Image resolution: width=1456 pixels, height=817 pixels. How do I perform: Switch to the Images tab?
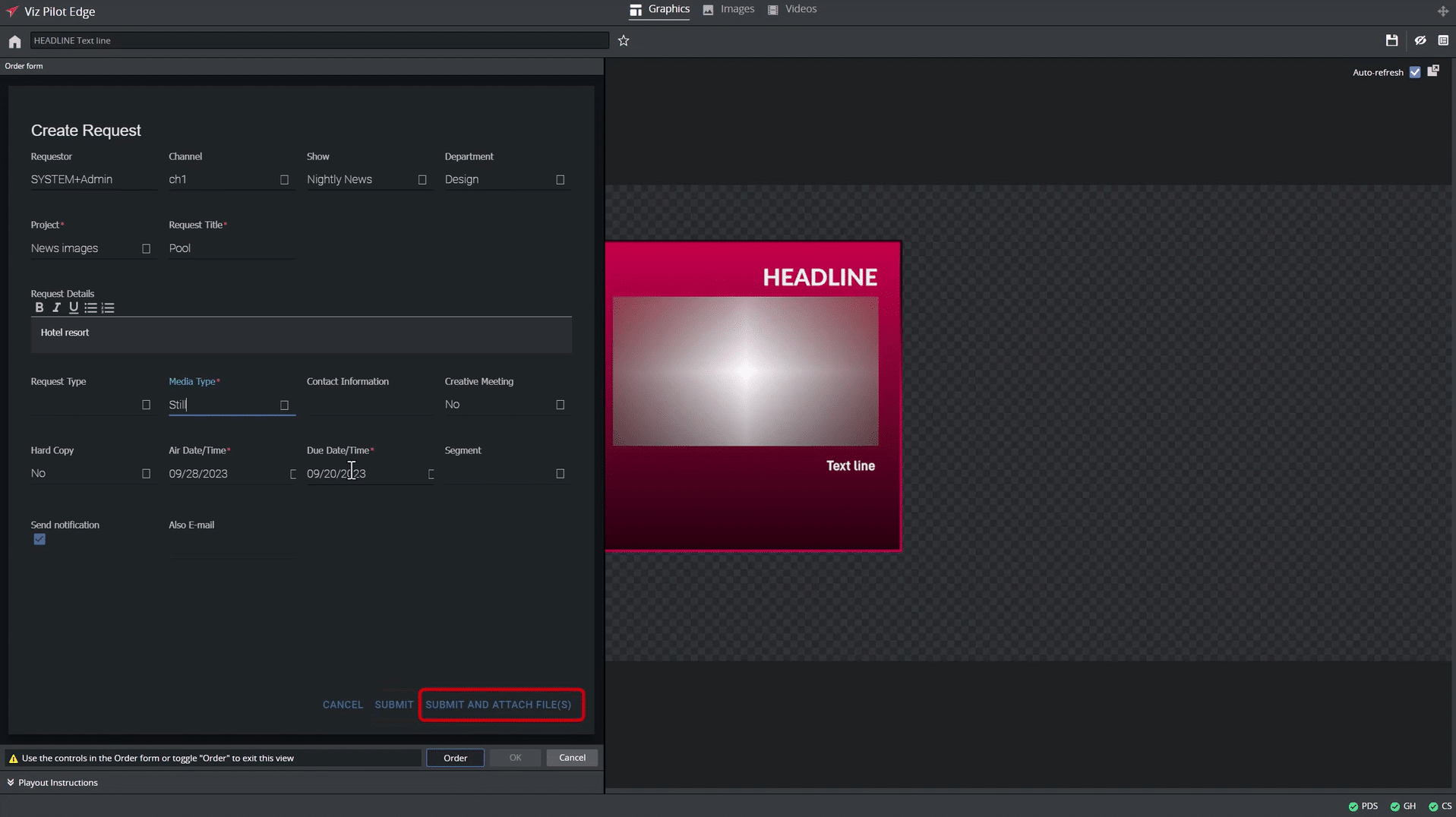pyautogui.click(x=728, y=9)
